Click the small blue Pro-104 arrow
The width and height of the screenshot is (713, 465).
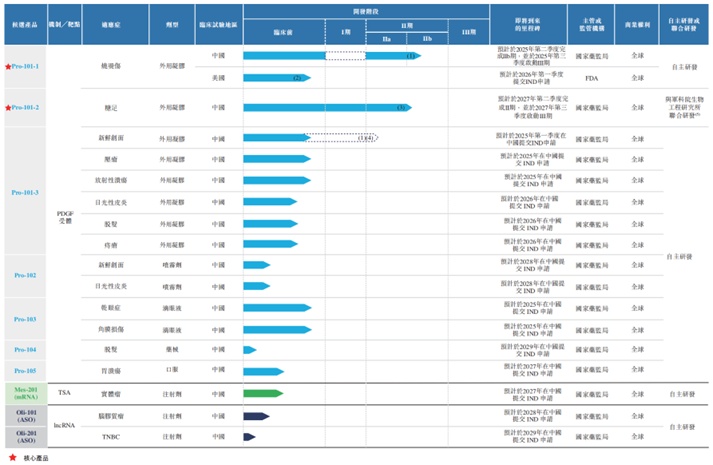tap(250, 350)
